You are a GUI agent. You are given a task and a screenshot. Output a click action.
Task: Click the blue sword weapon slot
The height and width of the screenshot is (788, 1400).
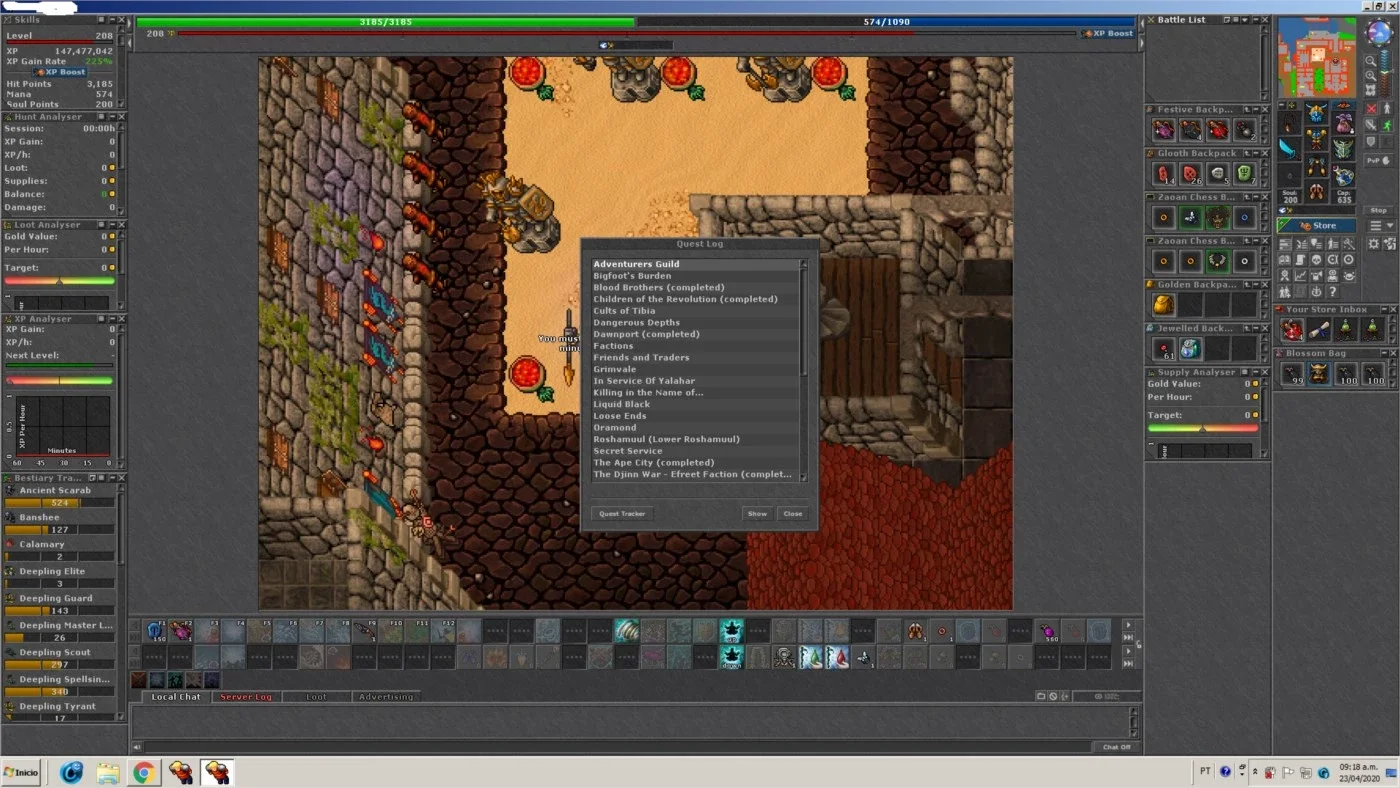tap(1290, 150)
